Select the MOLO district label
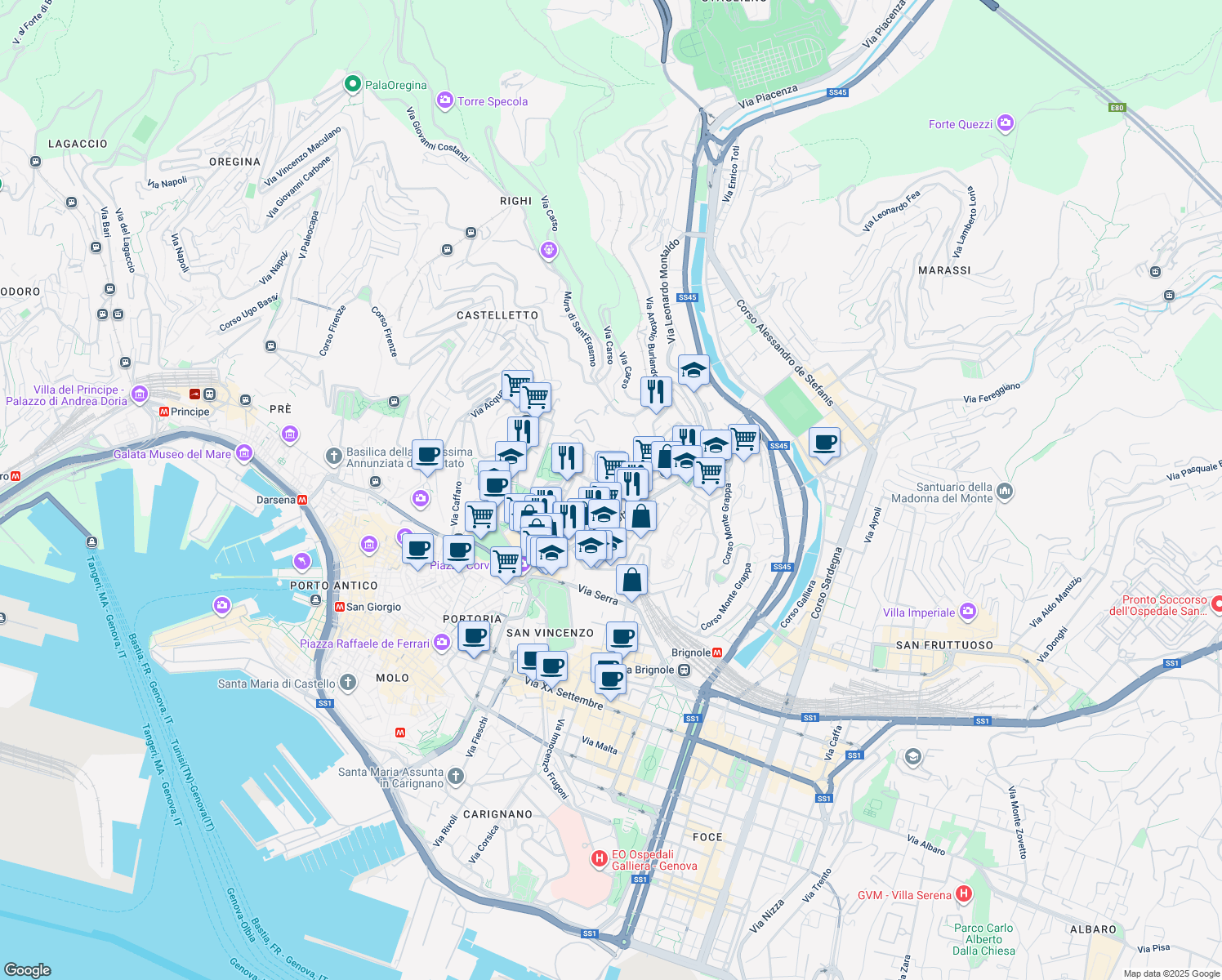The image size is (1222, 980). coord(393,678)
